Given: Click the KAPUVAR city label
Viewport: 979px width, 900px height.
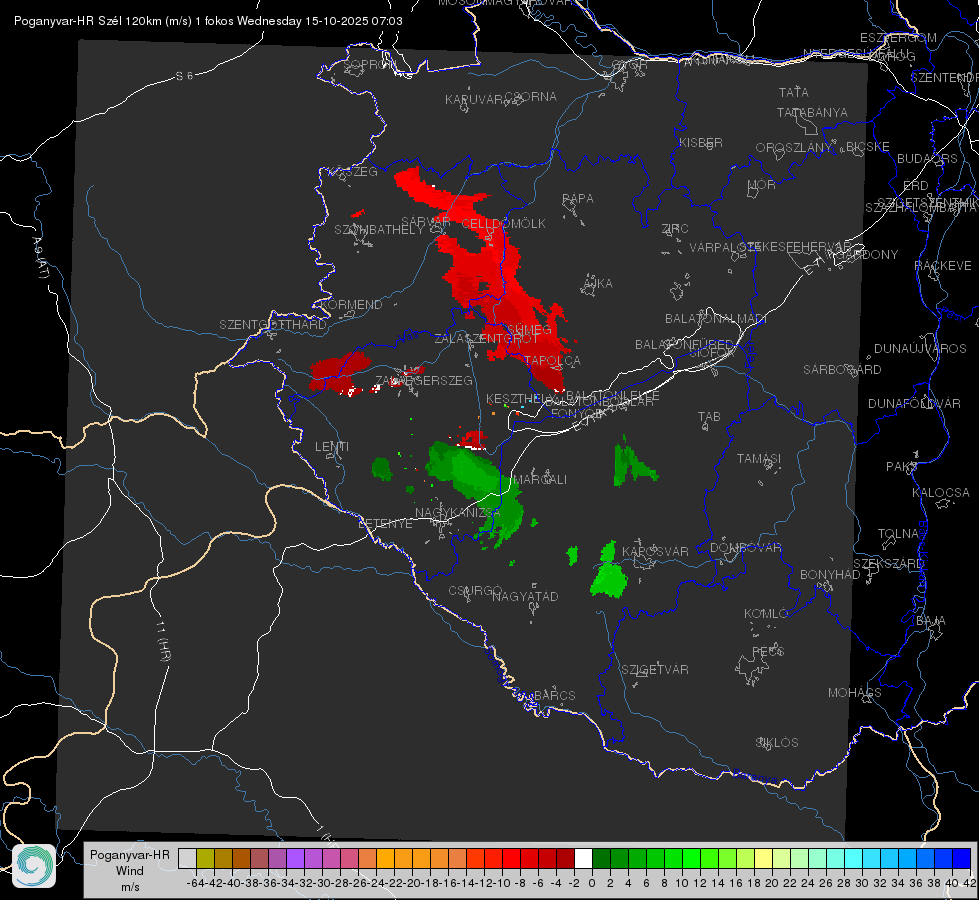Looking at the screenshot, I should pyautogui.click(x=475, y=99).
